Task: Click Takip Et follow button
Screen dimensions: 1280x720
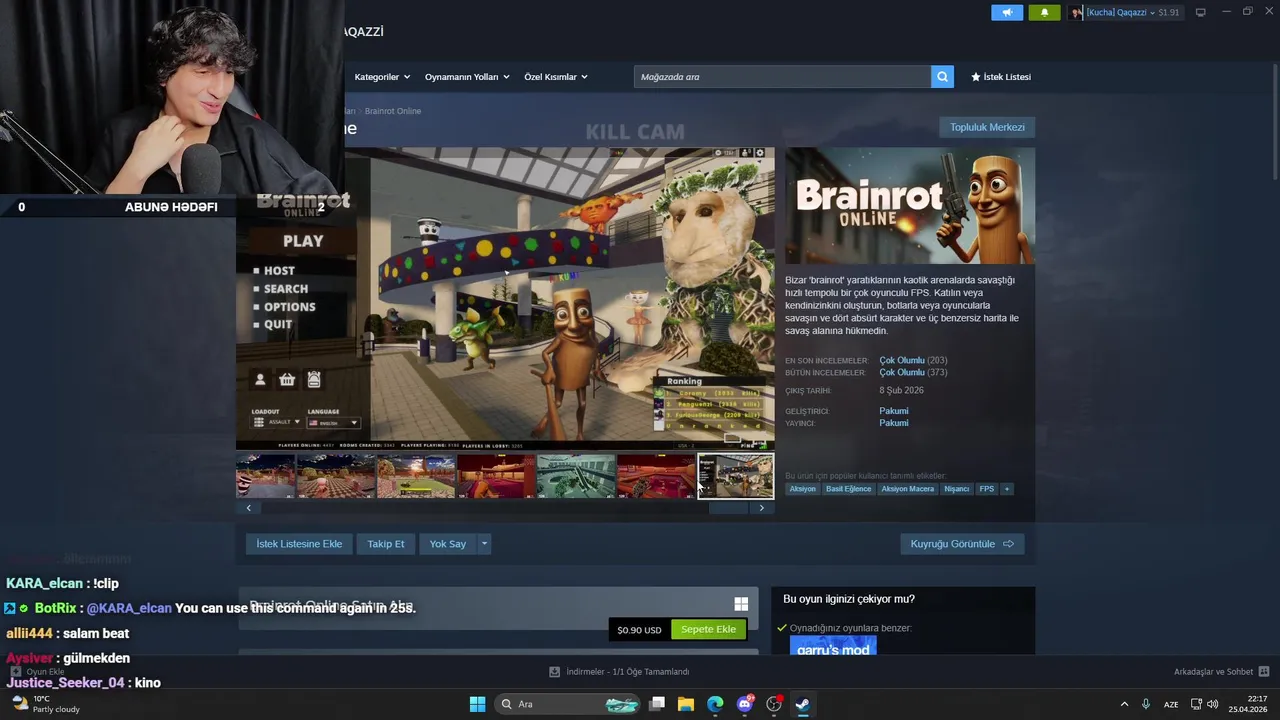Action: coord(386,544)
